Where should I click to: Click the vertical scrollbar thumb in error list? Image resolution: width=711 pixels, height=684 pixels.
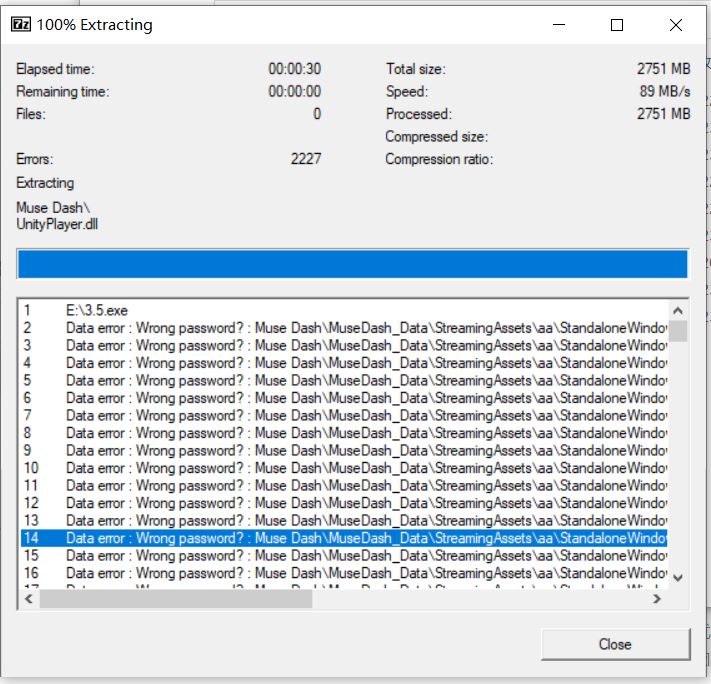[678, 331]
